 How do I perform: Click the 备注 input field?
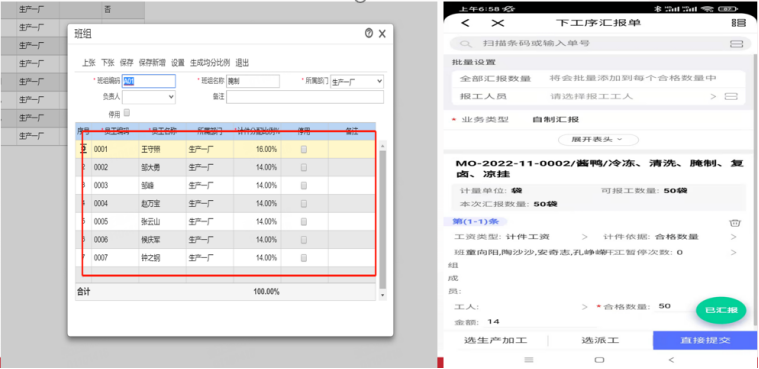(x=305, y=97)
